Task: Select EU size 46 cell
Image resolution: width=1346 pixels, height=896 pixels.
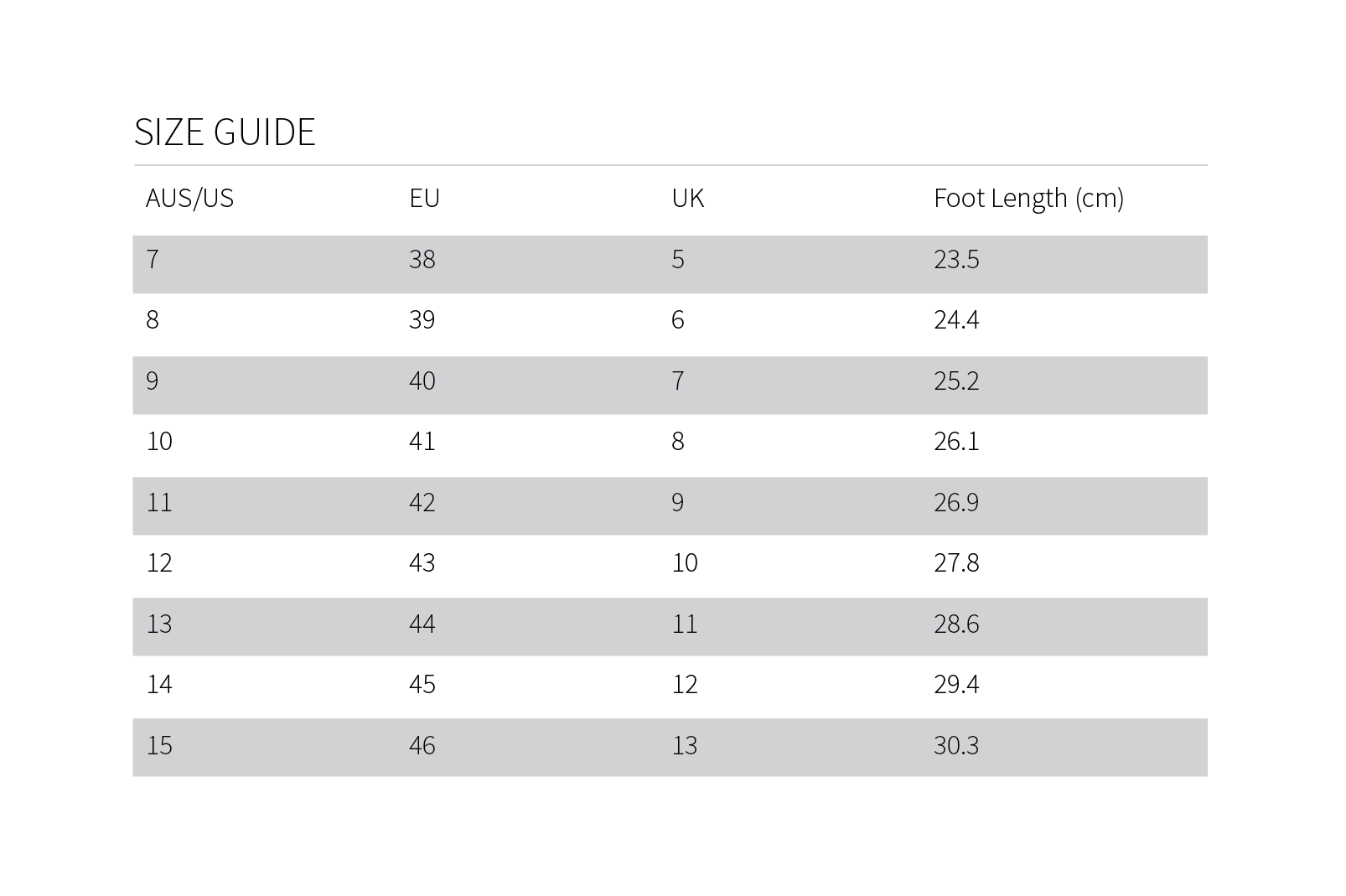Action: [x=422, y=746]
